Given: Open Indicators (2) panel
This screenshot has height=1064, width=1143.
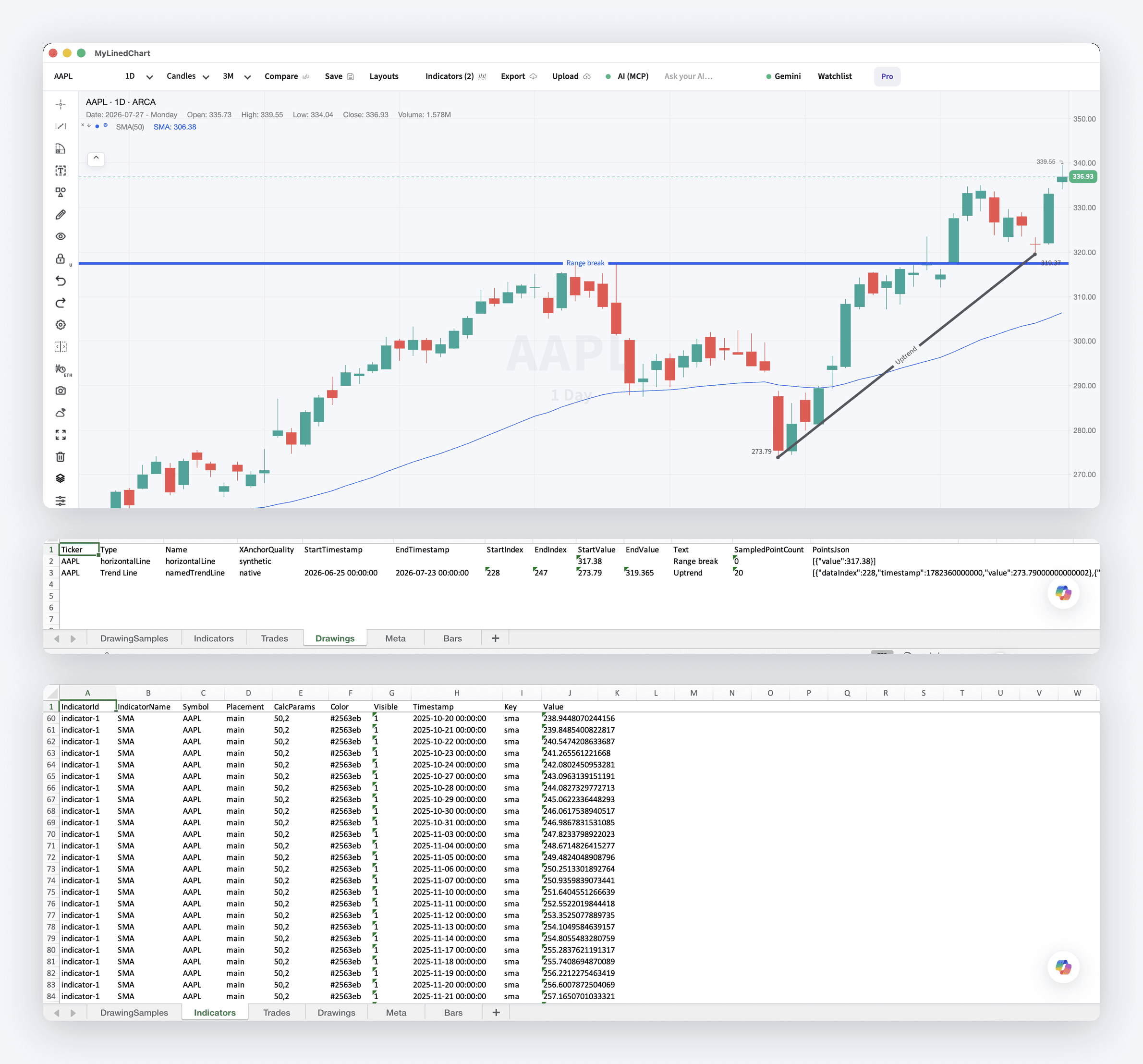Looking at the screenshot, I should tap(455, 76).
